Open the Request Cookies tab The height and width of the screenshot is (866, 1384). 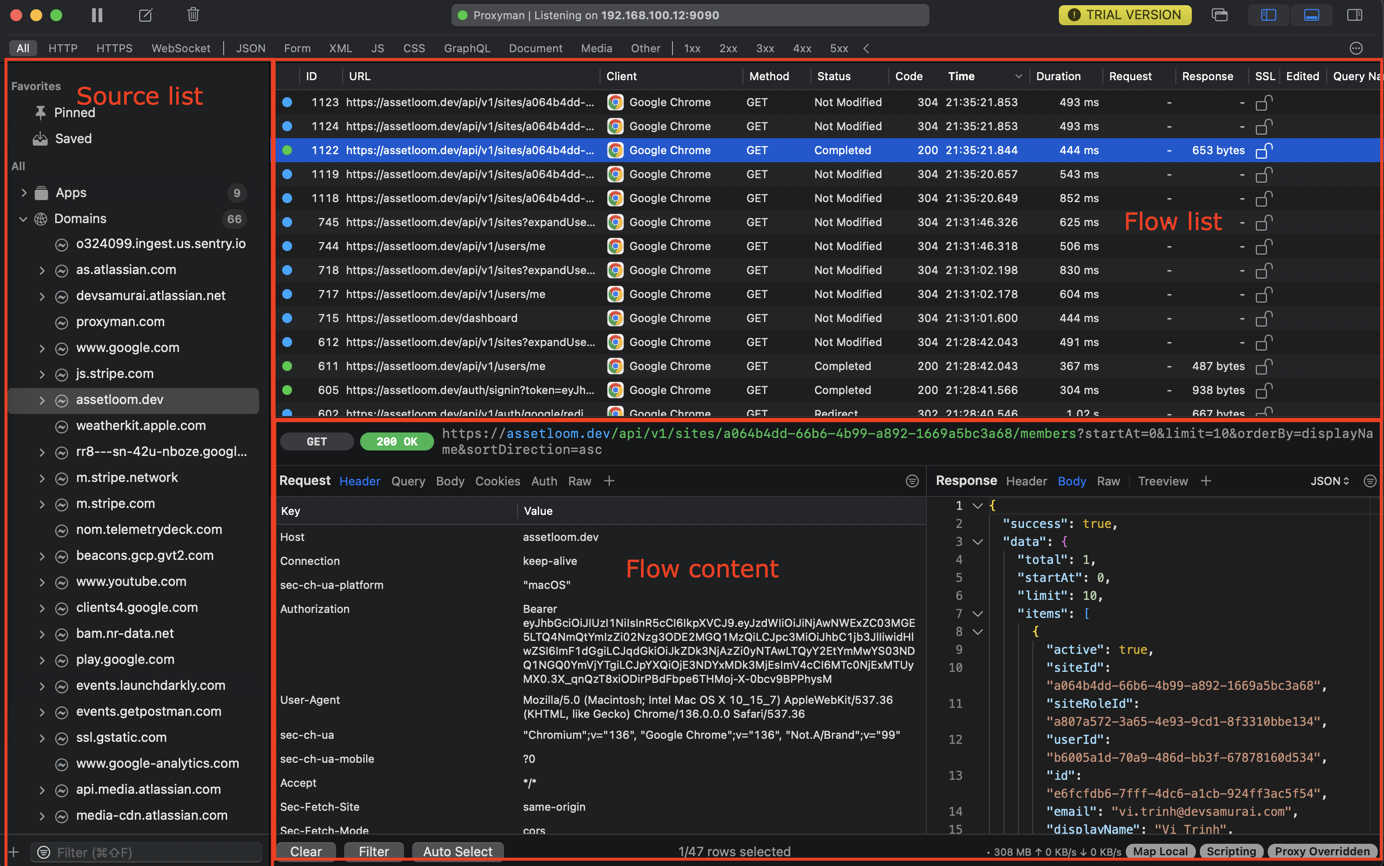[497, 481]
